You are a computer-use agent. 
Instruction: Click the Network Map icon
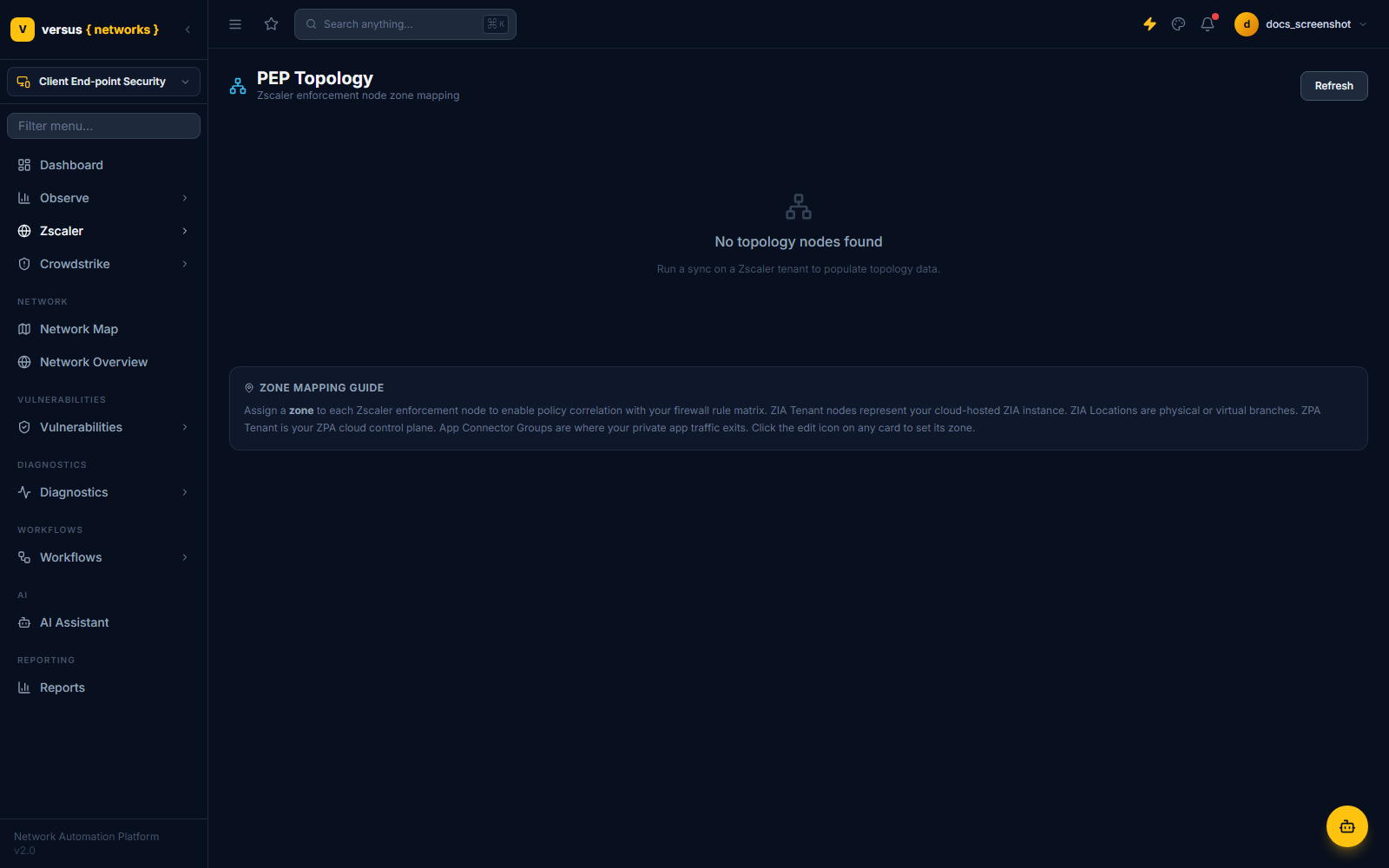(24, 329)
